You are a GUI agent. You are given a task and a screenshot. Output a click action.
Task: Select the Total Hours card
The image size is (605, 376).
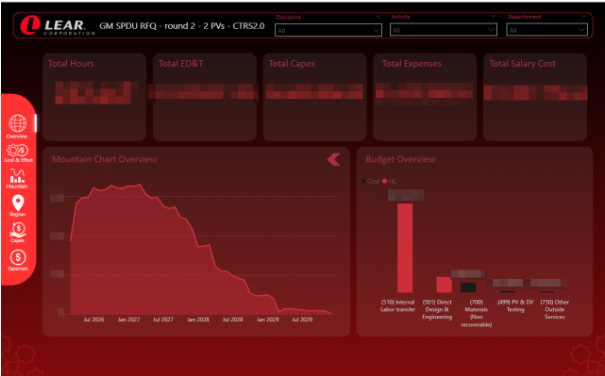point(95,97)
